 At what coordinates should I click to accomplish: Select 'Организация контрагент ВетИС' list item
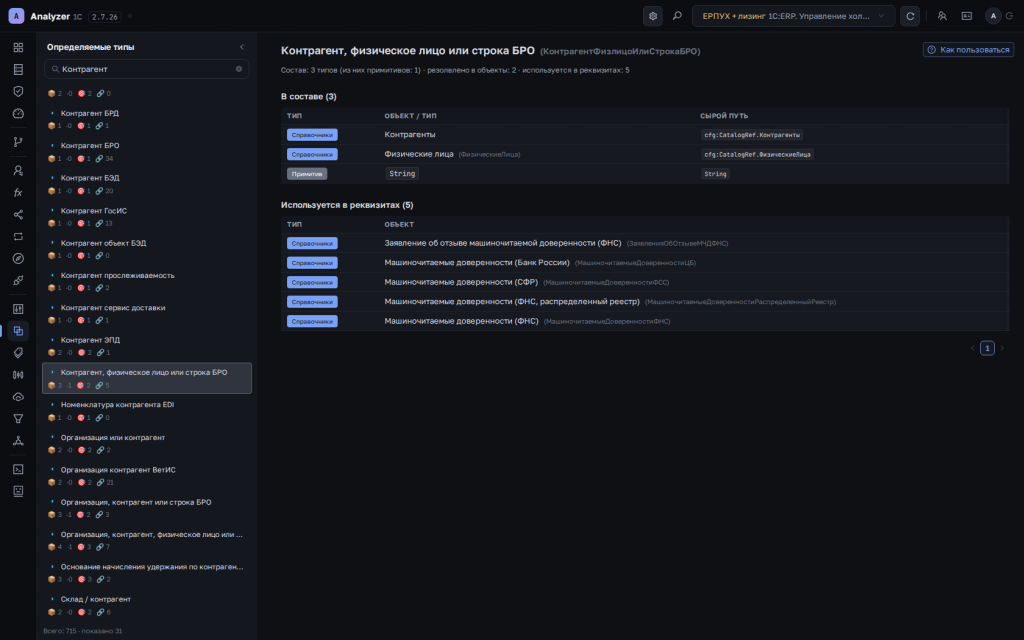147,475
